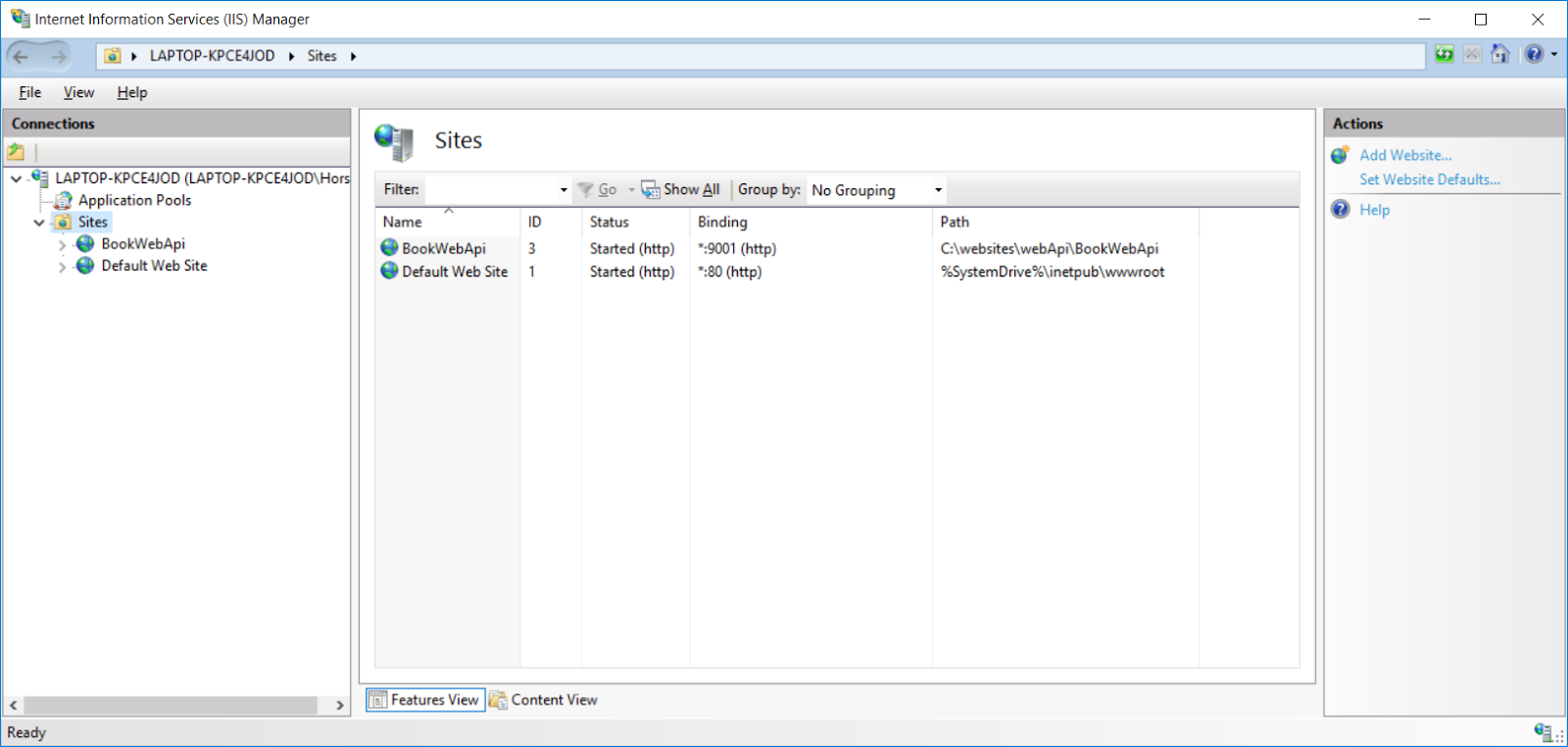The width and height of the screenshot is (1568, 747).
Task: Click the Help question mark icon in toolbar
Action: click(x=1534, y=54)
